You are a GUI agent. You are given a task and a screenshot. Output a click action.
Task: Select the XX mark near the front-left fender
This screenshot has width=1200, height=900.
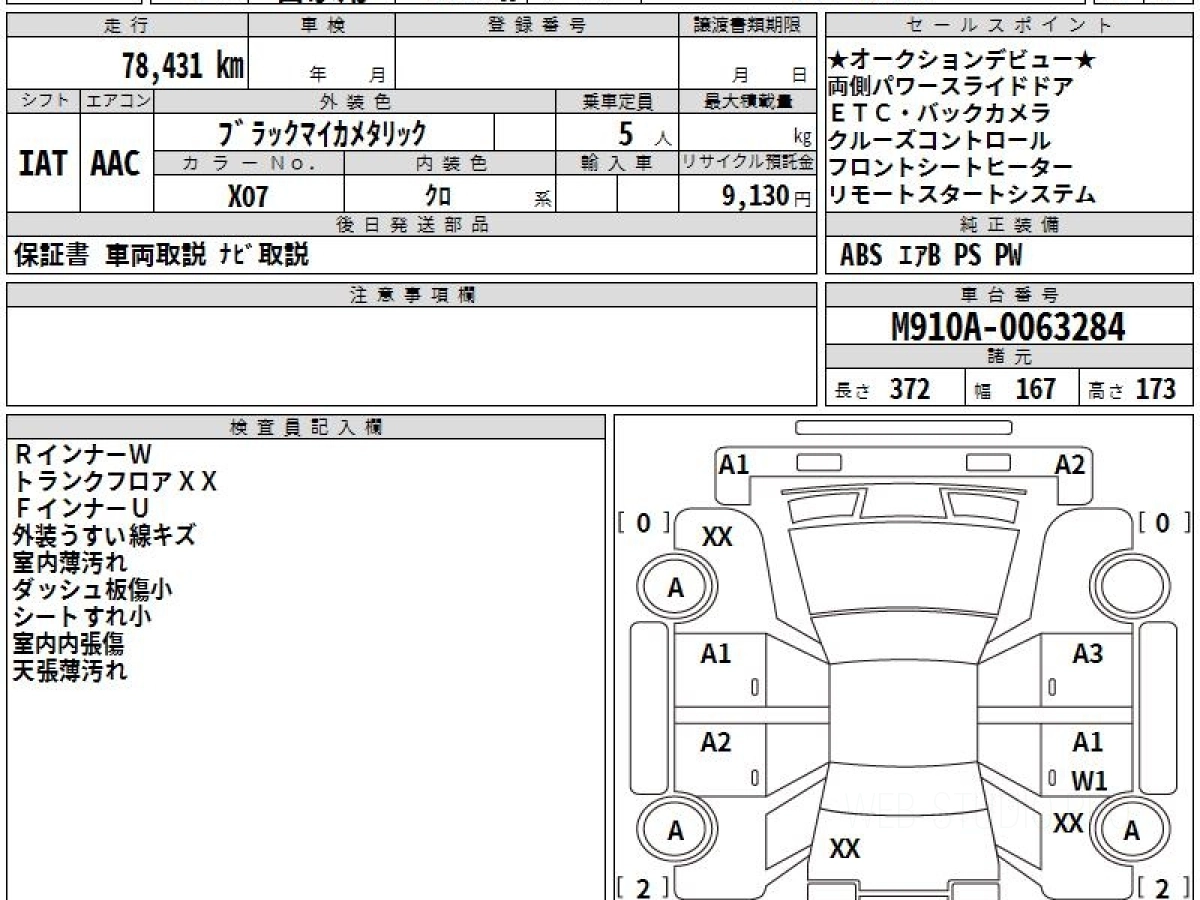[x=717, y=537]
